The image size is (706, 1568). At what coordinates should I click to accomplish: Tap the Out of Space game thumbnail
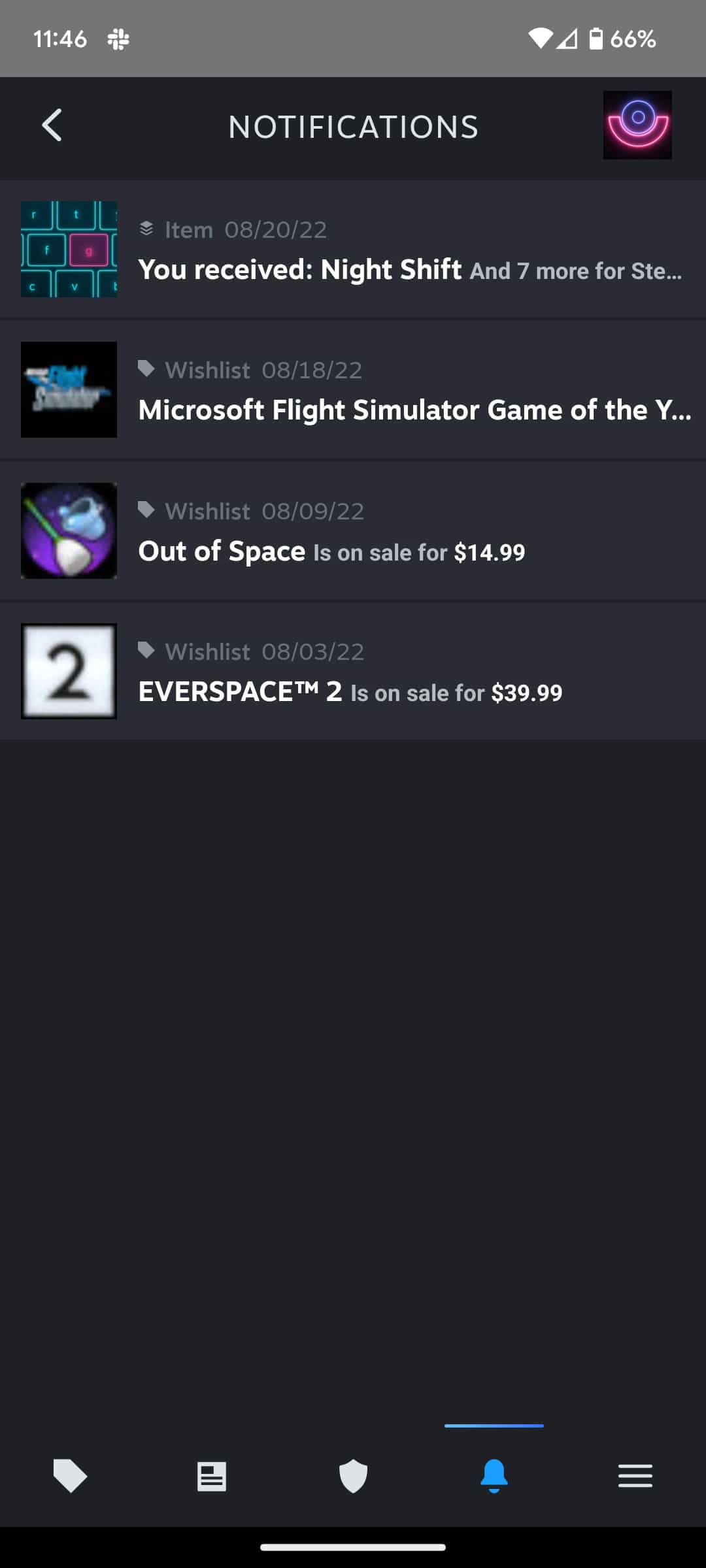pyautogui.click(x=68, y=530)
